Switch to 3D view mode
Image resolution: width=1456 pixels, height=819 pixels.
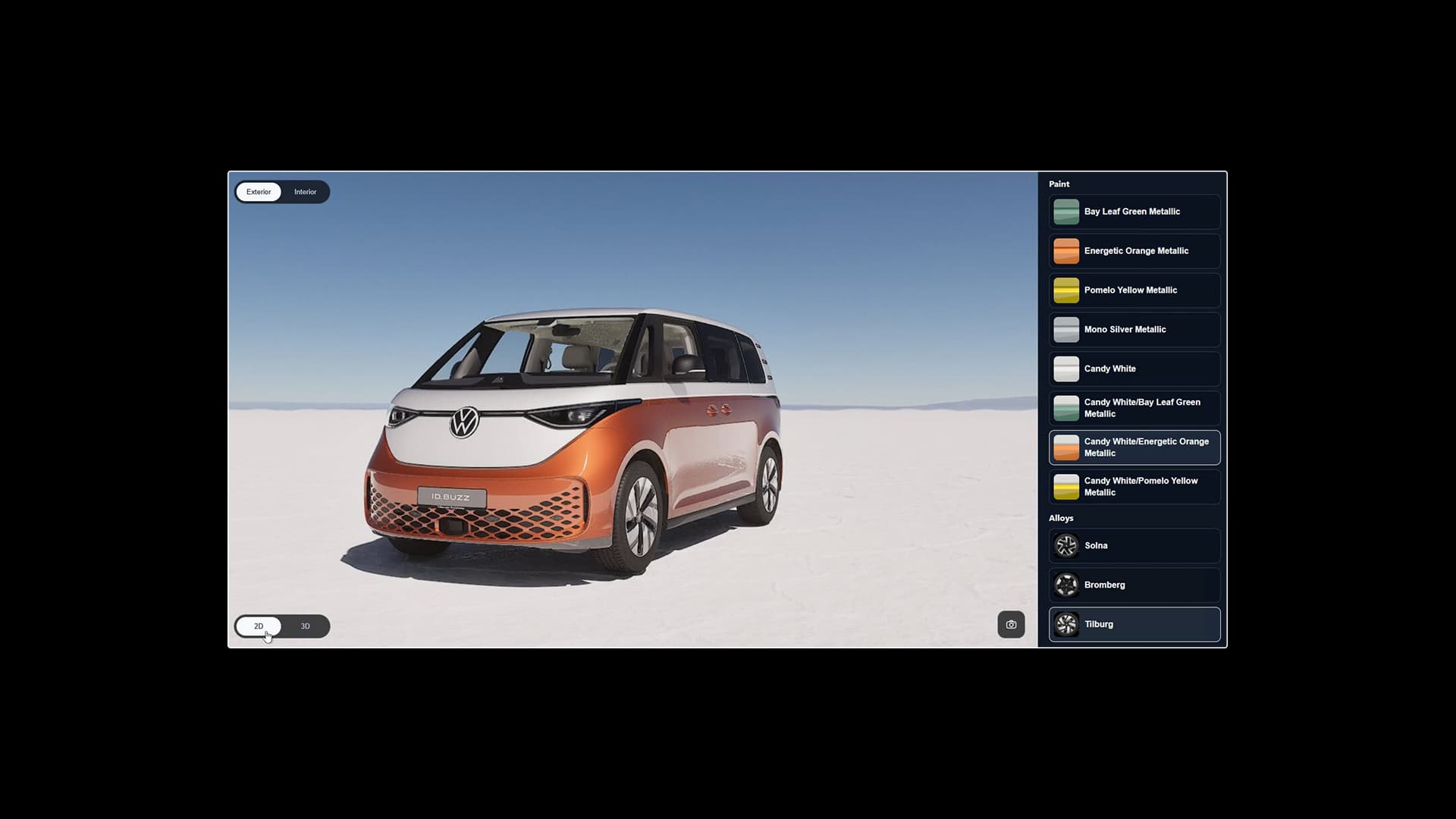pyautogui.click(x=306, y=626)
